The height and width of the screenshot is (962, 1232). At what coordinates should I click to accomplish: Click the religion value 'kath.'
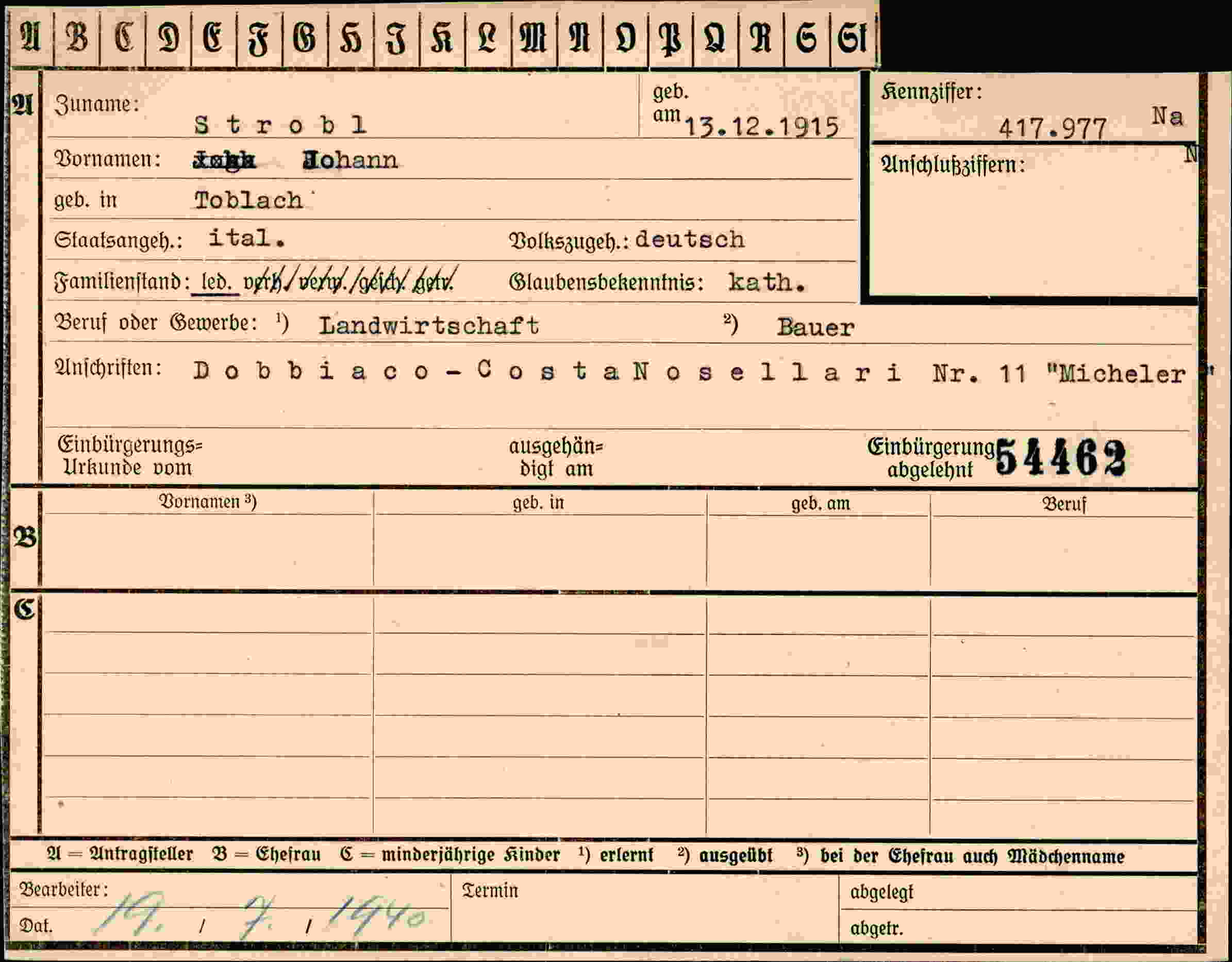[765, 282]
